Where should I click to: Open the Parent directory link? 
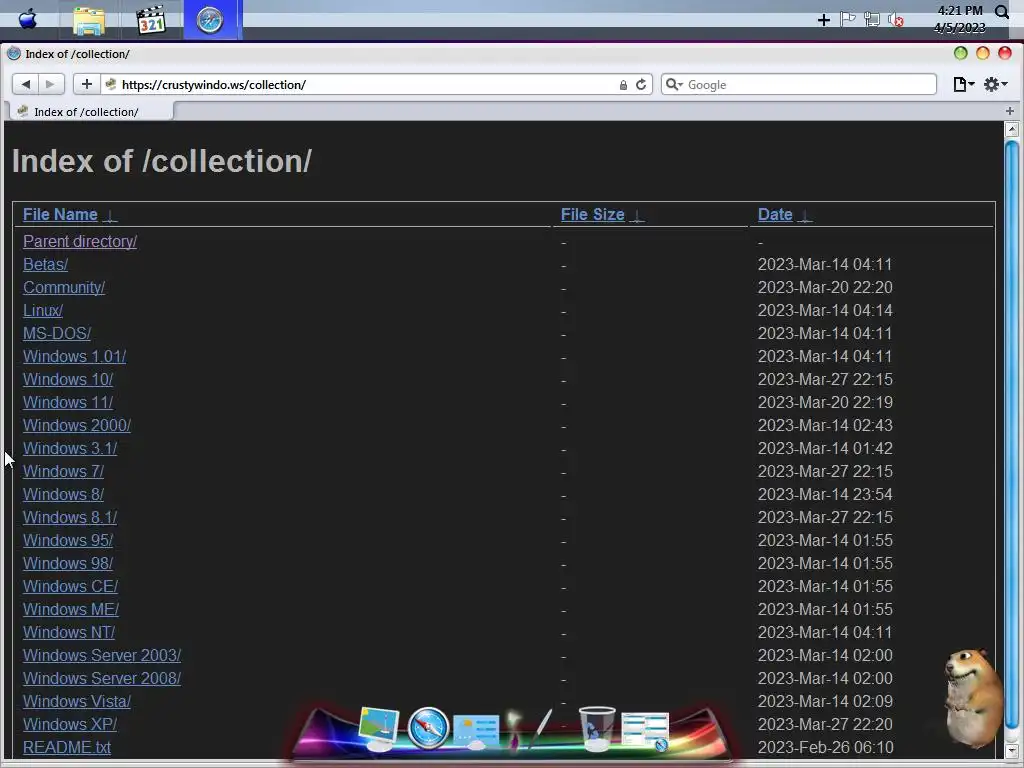[x=80, y=242]
